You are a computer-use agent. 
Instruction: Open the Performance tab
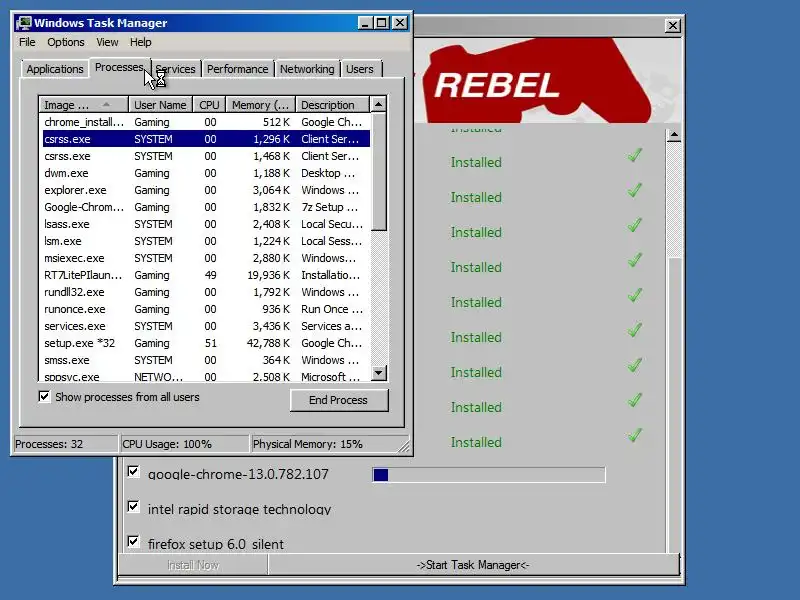pyautogui.click(x=237, y=69)
